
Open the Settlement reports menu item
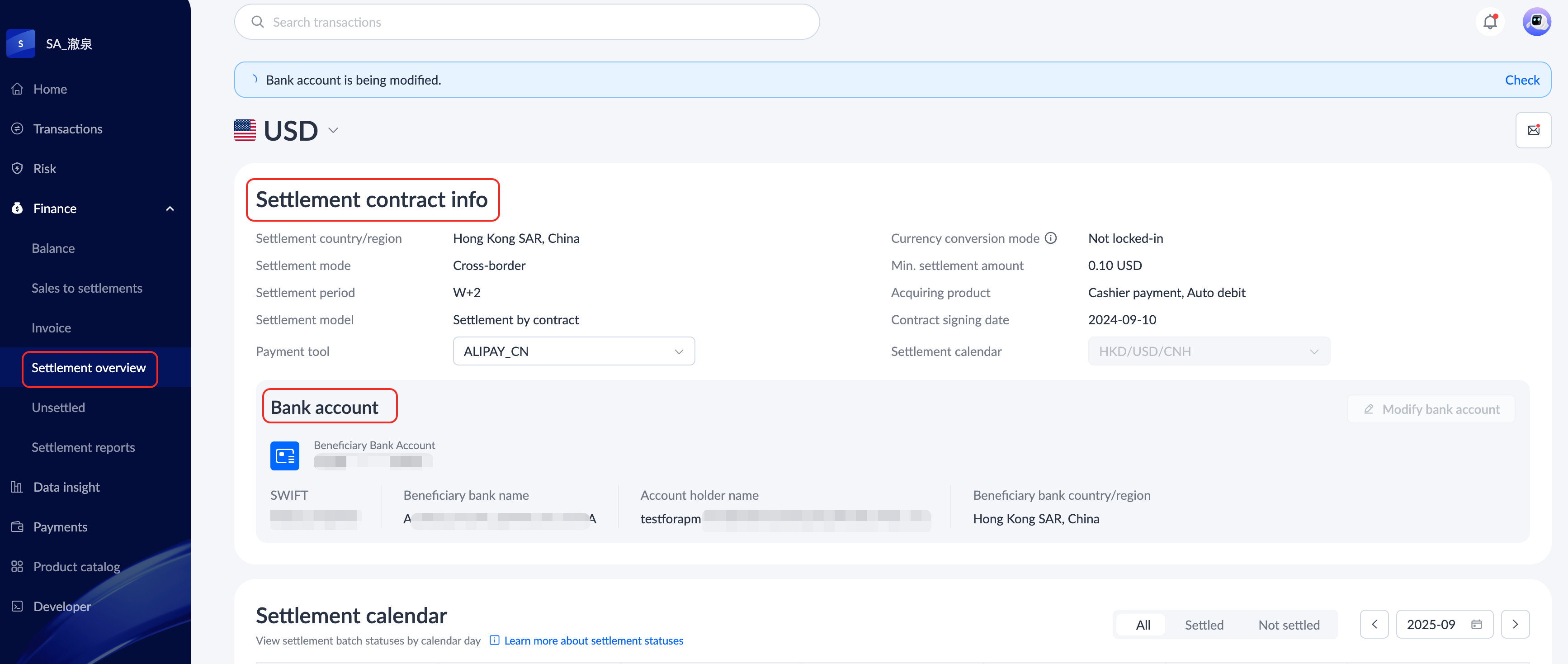tap(83, 447)
